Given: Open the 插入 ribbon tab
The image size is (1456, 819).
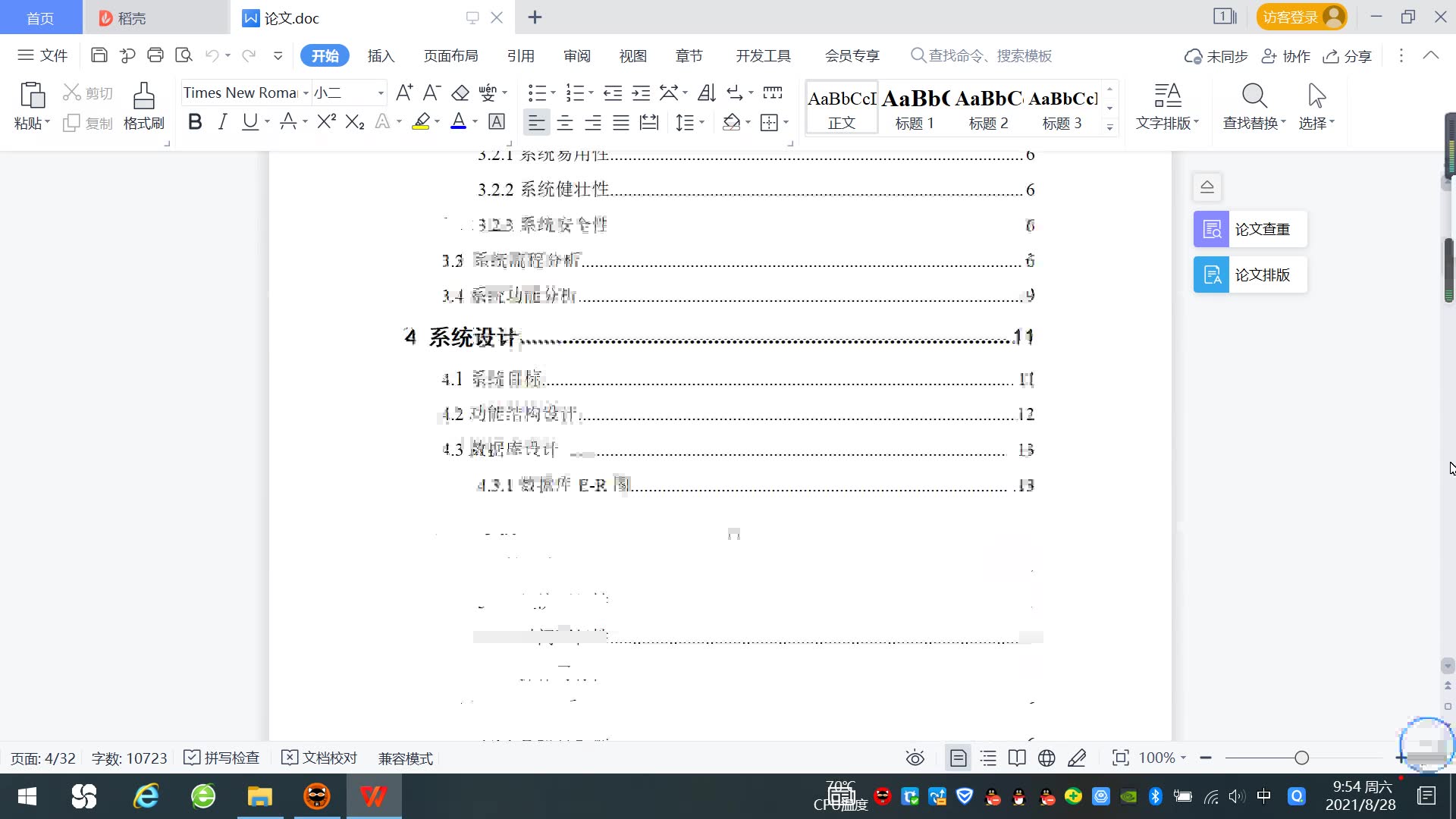Looking at the screenshot, I should coord(381,56).
